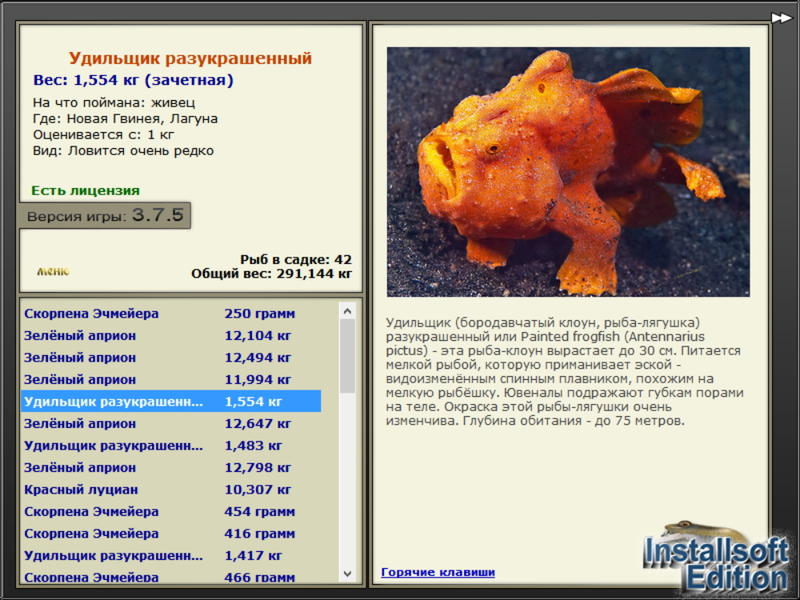Select highlighted Удильщик разукрашенный 1,554 кг row

tap(171, 402)
